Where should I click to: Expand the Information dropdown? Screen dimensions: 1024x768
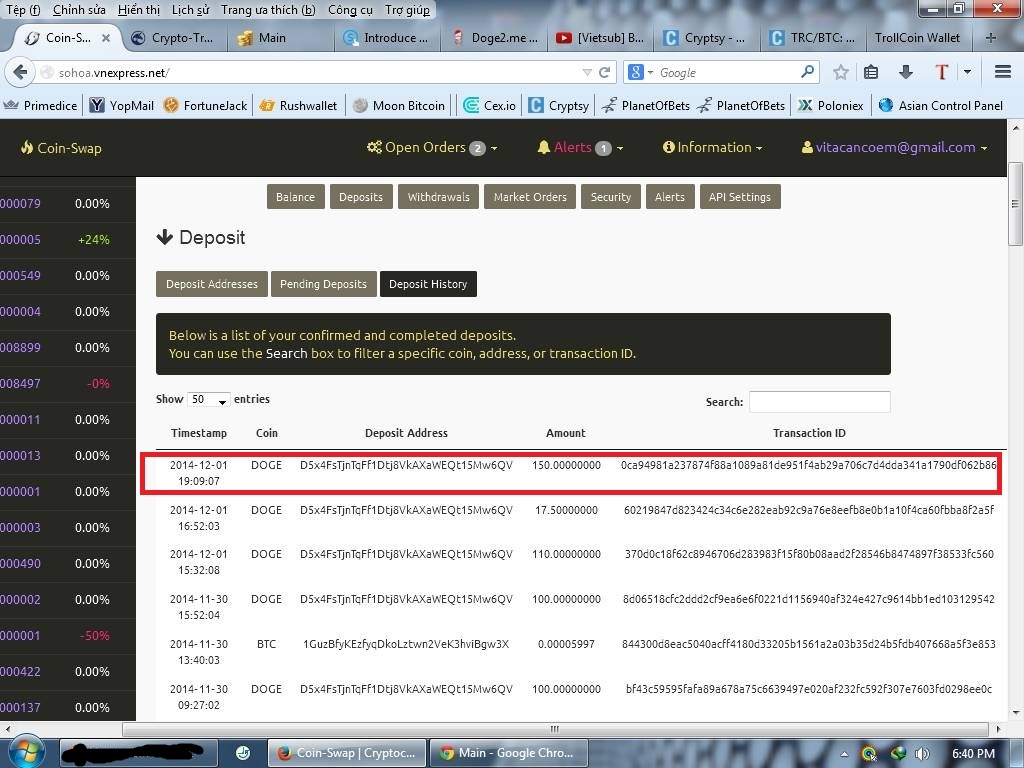coord(712,148)
